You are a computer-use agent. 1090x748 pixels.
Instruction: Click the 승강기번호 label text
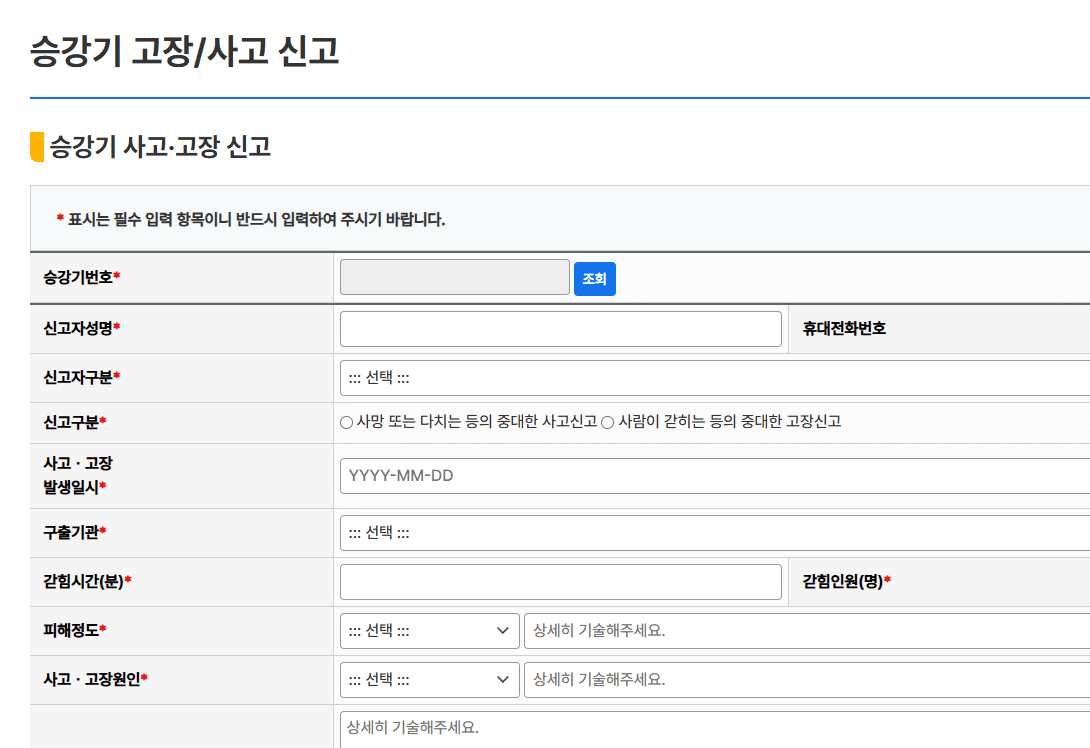81,277
